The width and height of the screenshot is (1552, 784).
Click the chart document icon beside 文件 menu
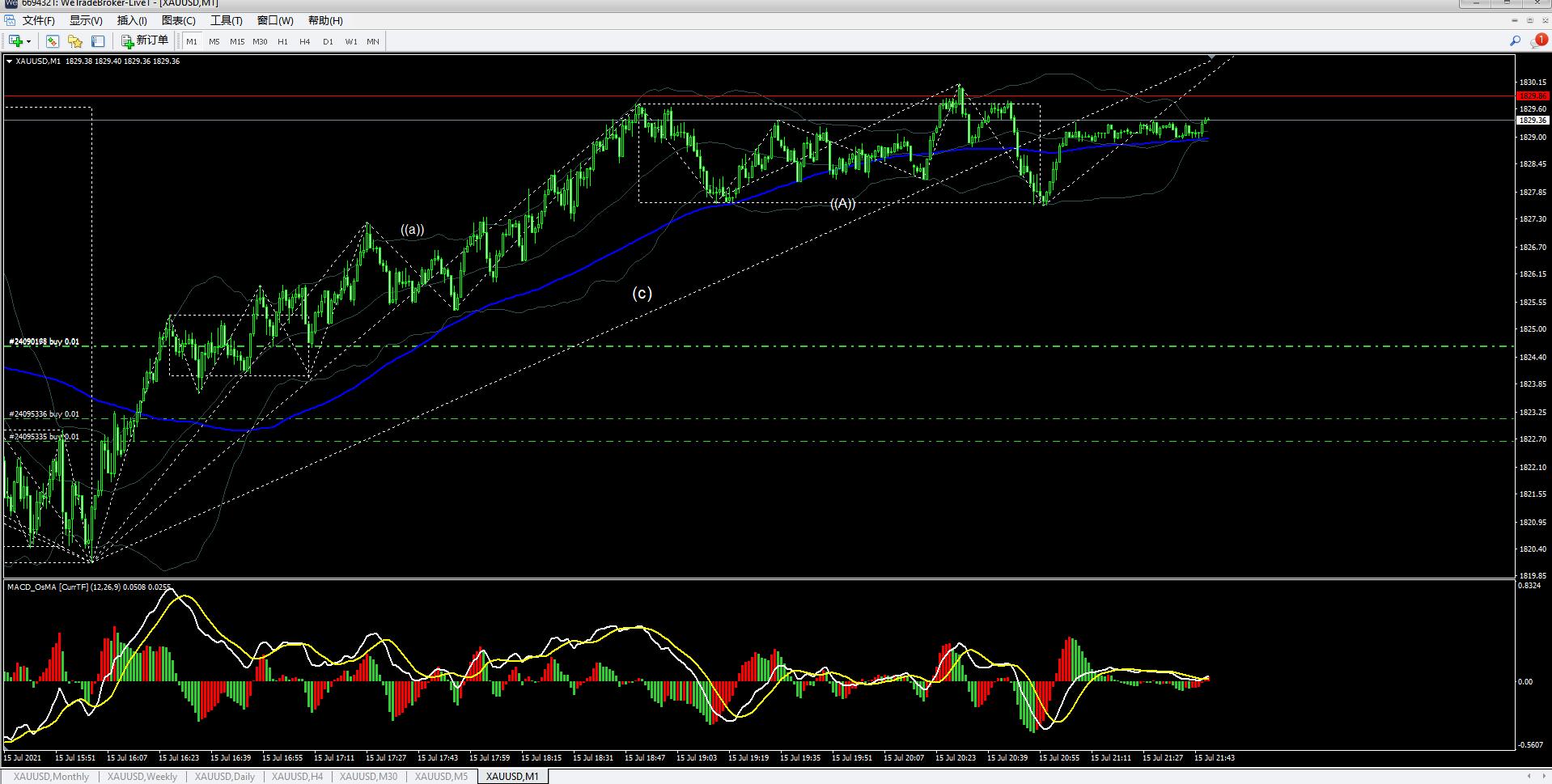coord(11,20)
